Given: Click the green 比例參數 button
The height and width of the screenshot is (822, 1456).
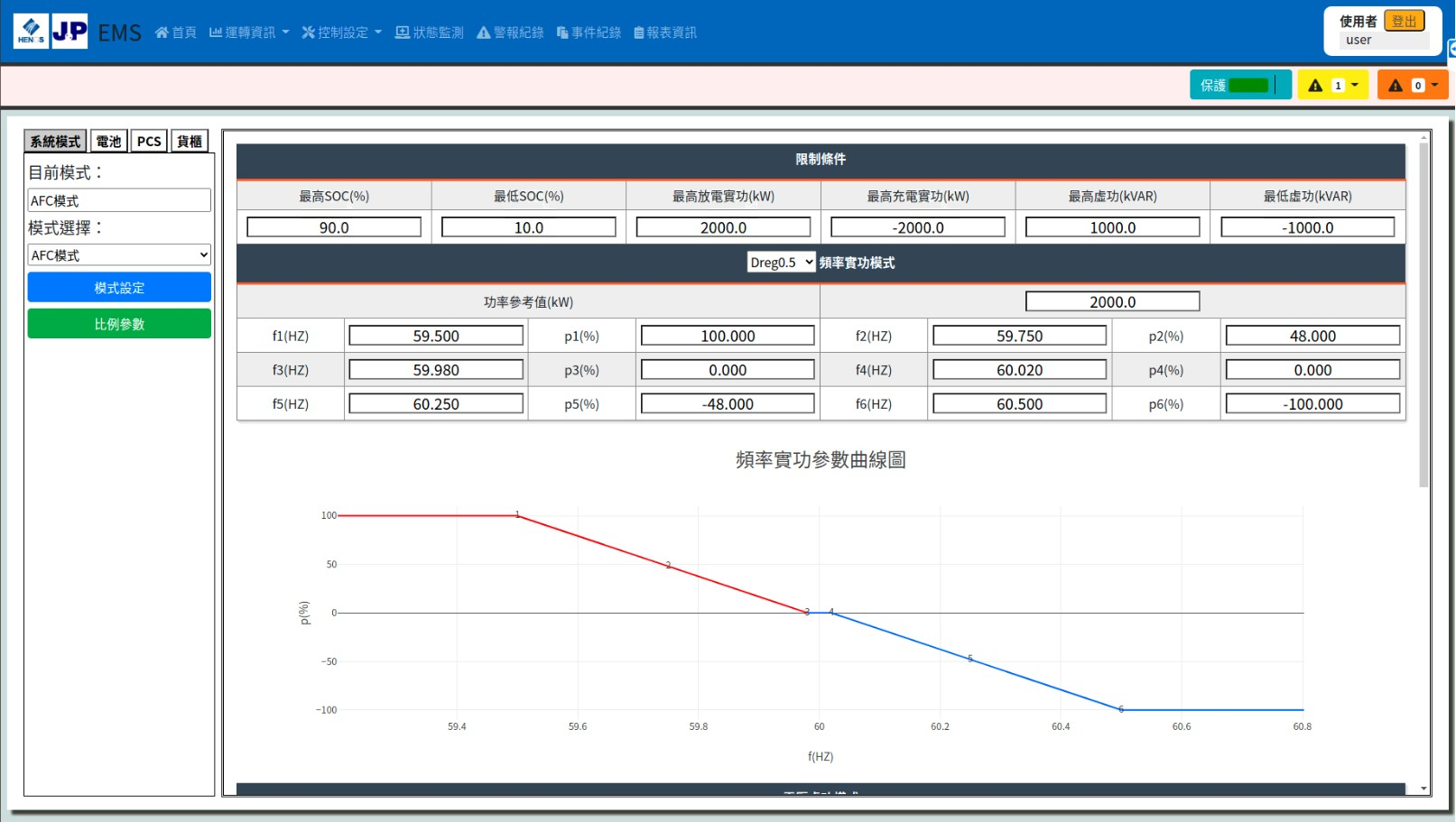Looking at the screenshot, I should [x=118, y=323].
